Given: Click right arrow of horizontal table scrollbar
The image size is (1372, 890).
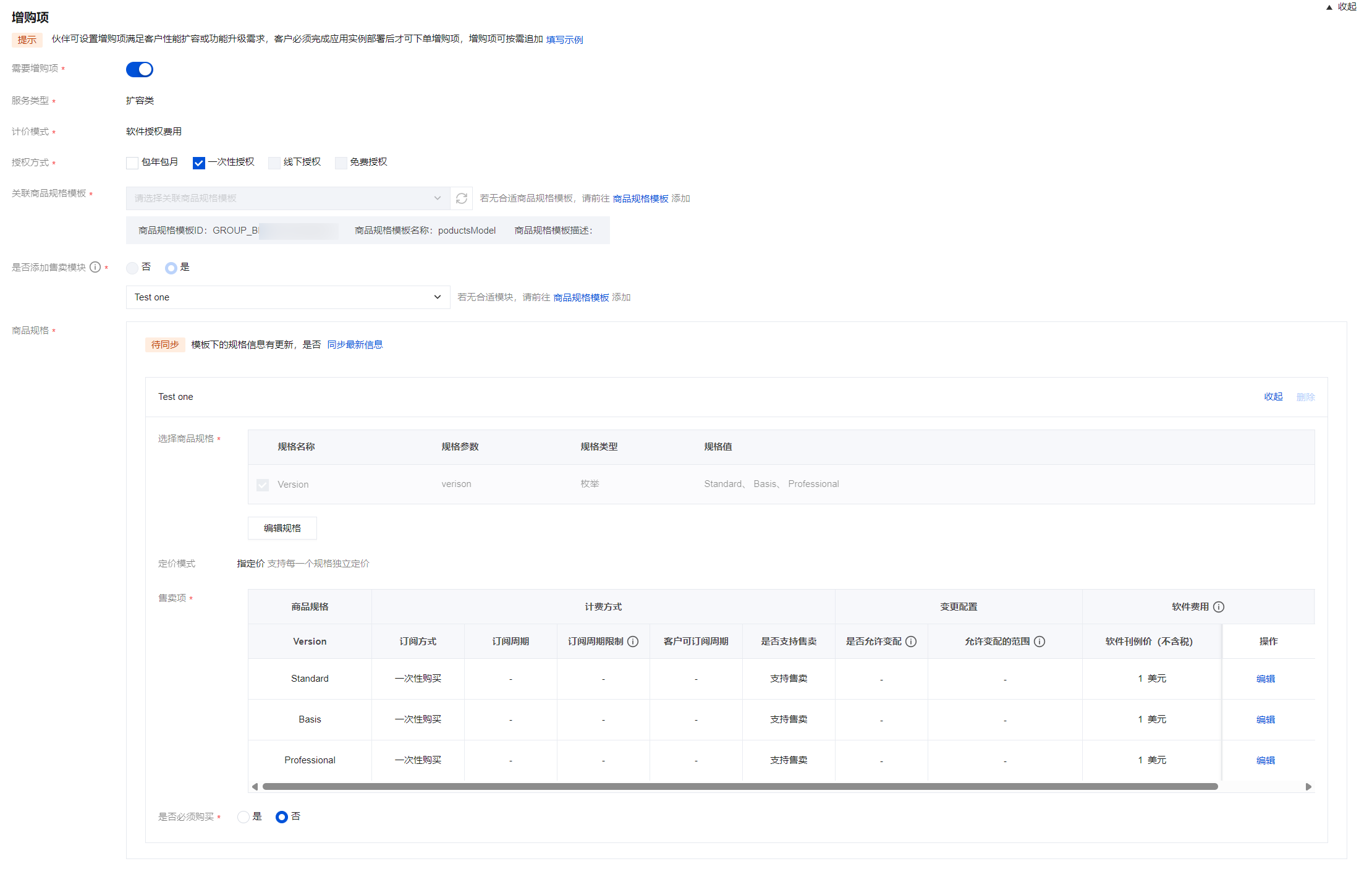Looking at the screenshot, I should click(x=1308, y=787).
